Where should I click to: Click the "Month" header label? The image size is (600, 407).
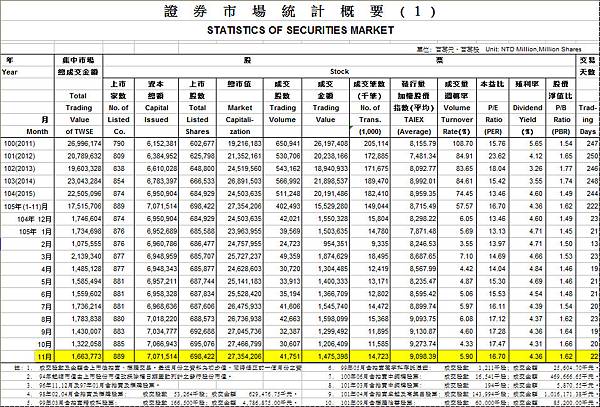(37, 131)
